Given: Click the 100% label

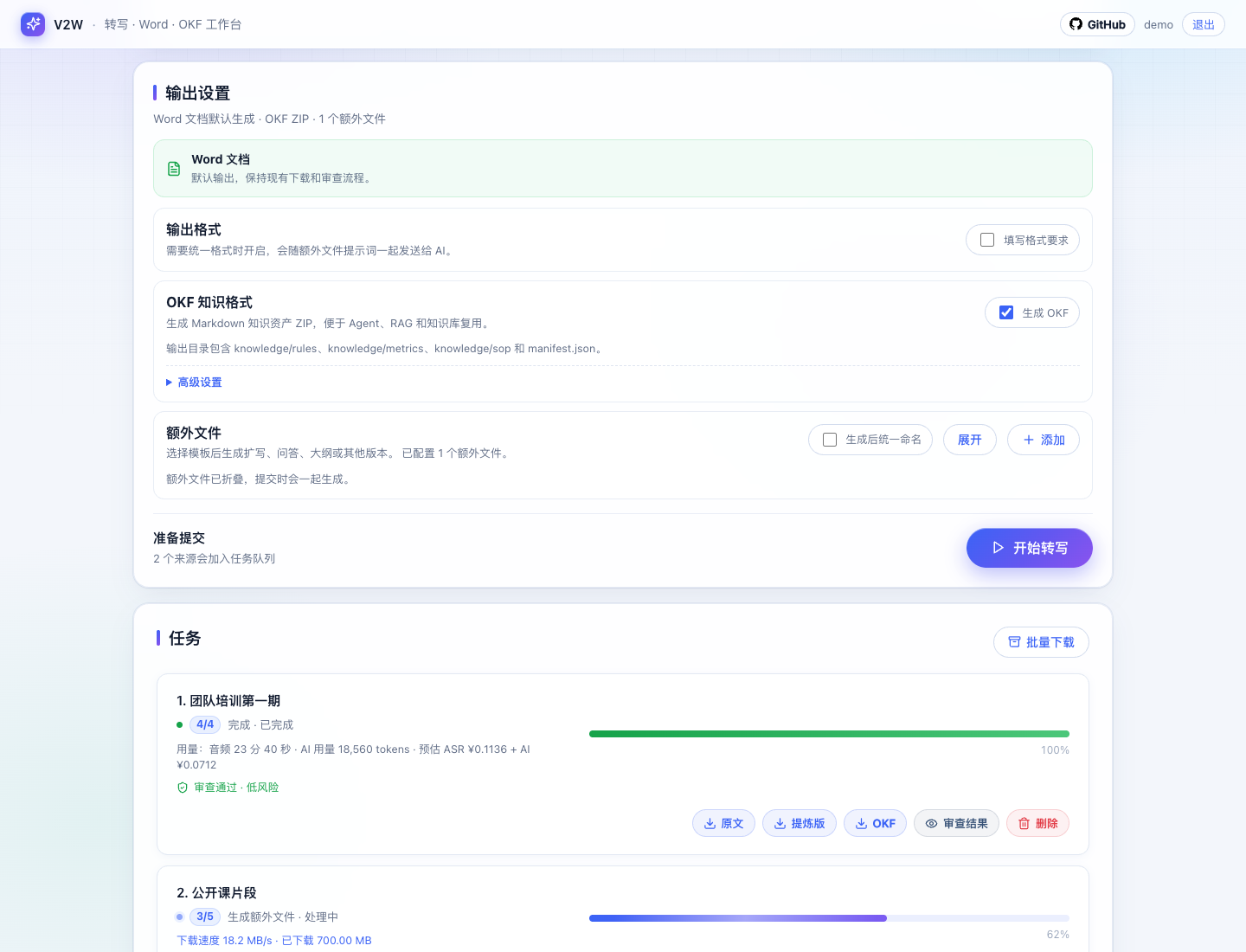Looking at the screenshot, I should point(1055,750).
